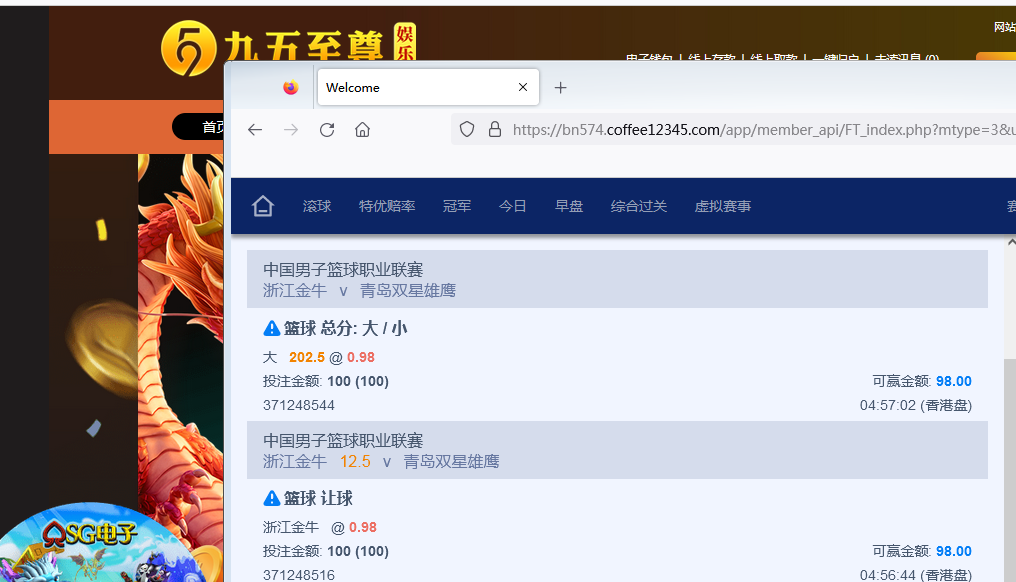Open the 综合过关 menu item
Image resolution: width=1016 pixels, height=582 pixels.
(639, 206)
